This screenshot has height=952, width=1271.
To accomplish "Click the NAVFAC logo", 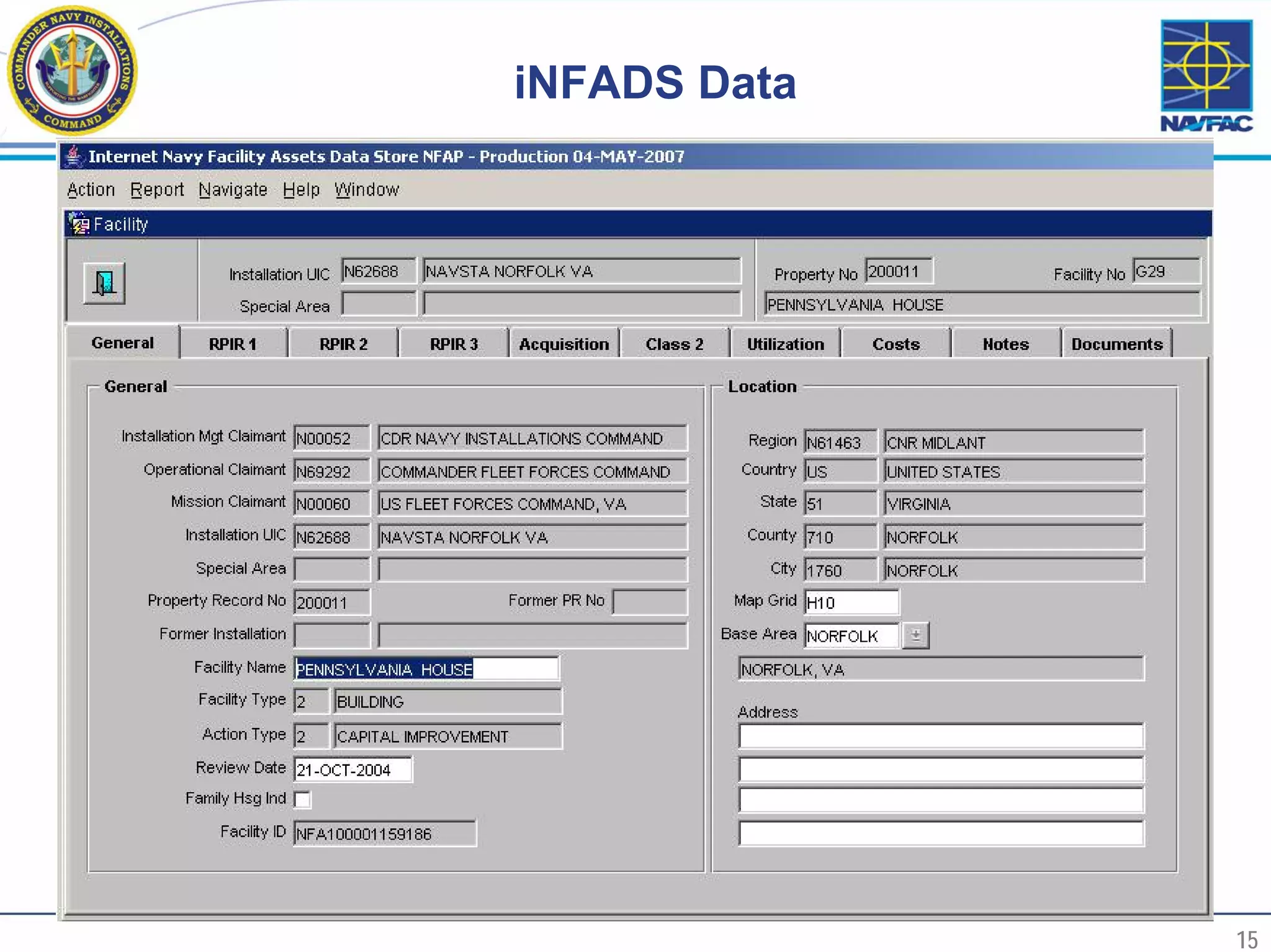I will pos(1206,76).
